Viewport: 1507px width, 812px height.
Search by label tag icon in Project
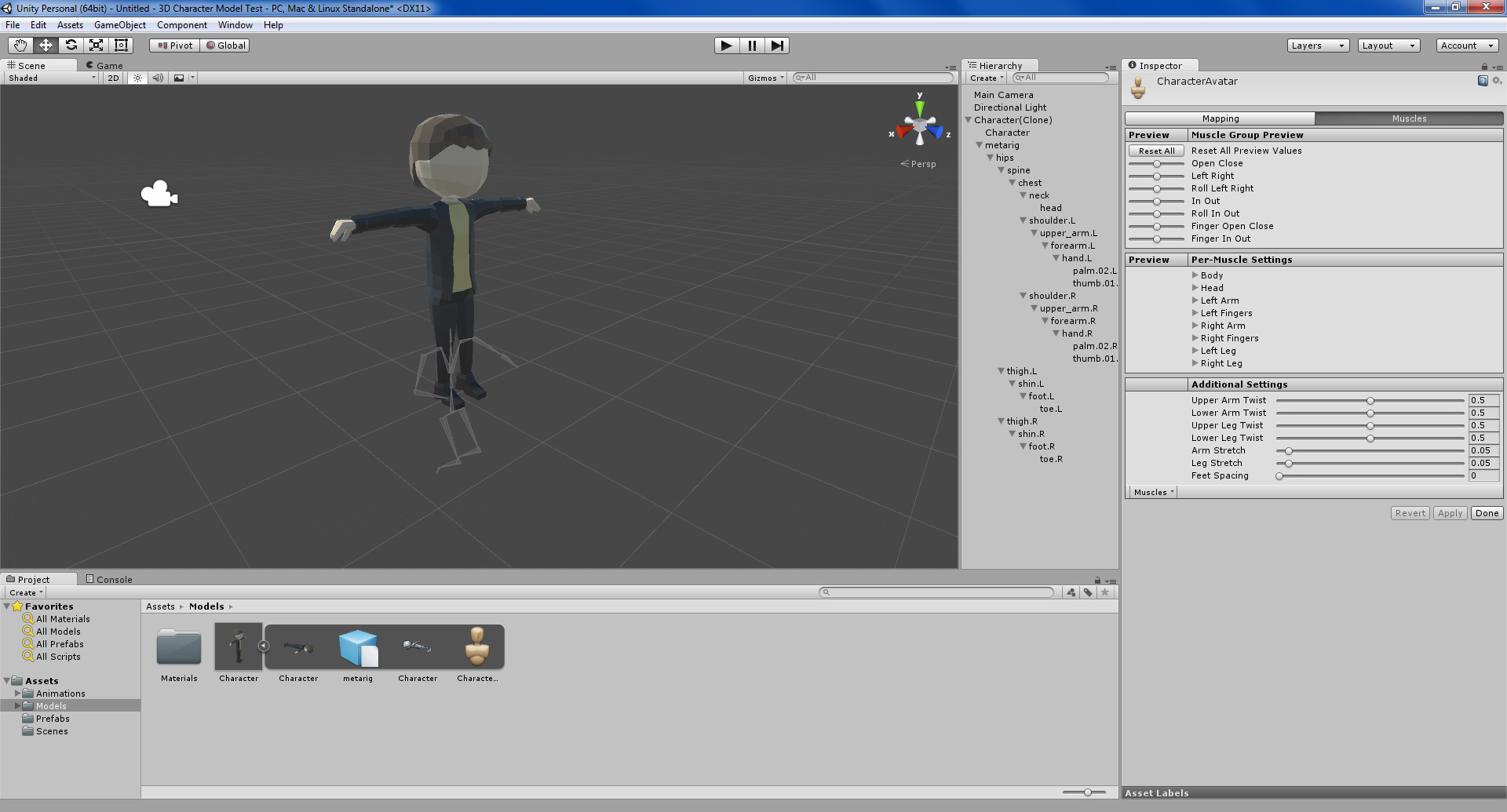1088,592
